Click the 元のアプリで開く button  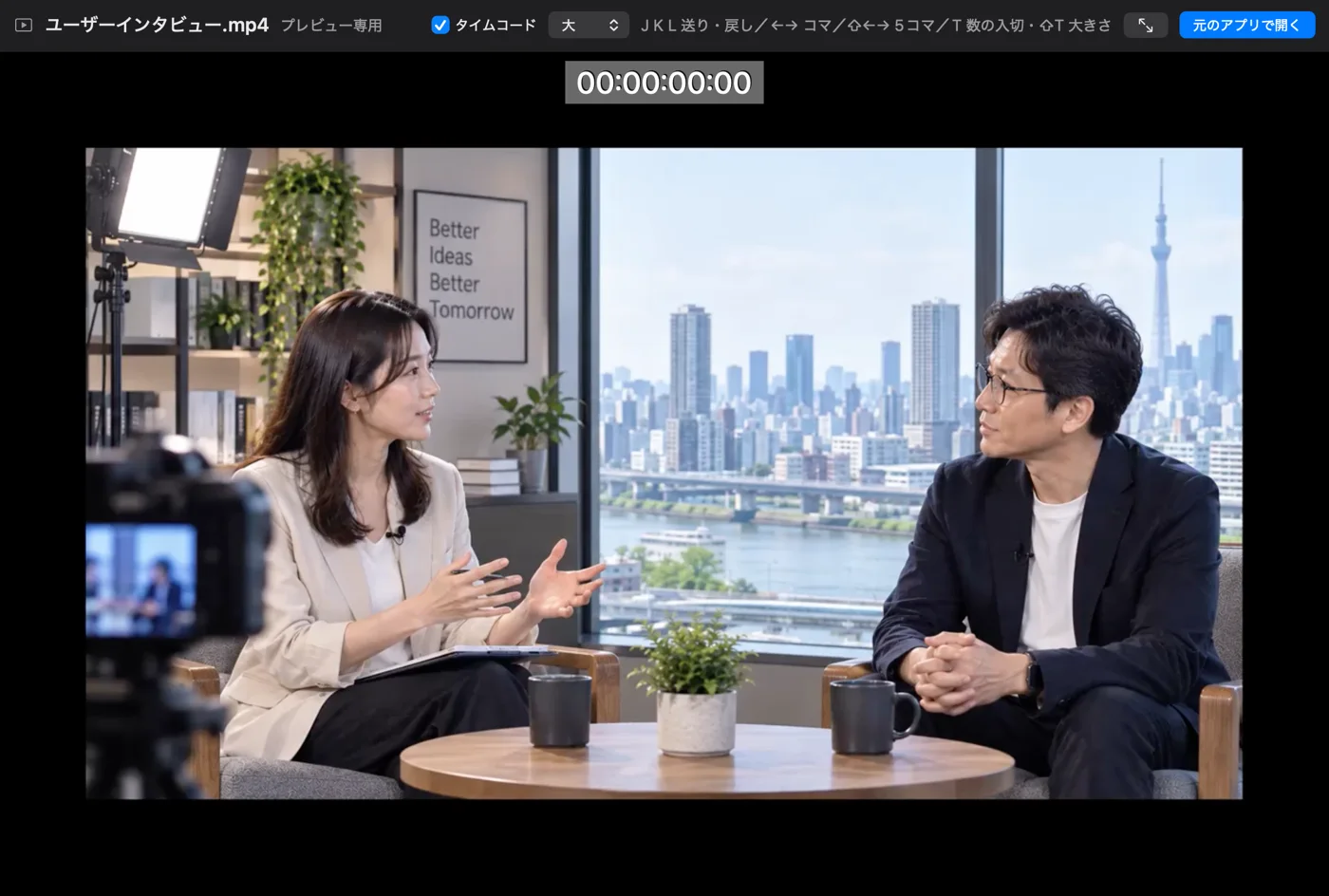pos(1246,26)
